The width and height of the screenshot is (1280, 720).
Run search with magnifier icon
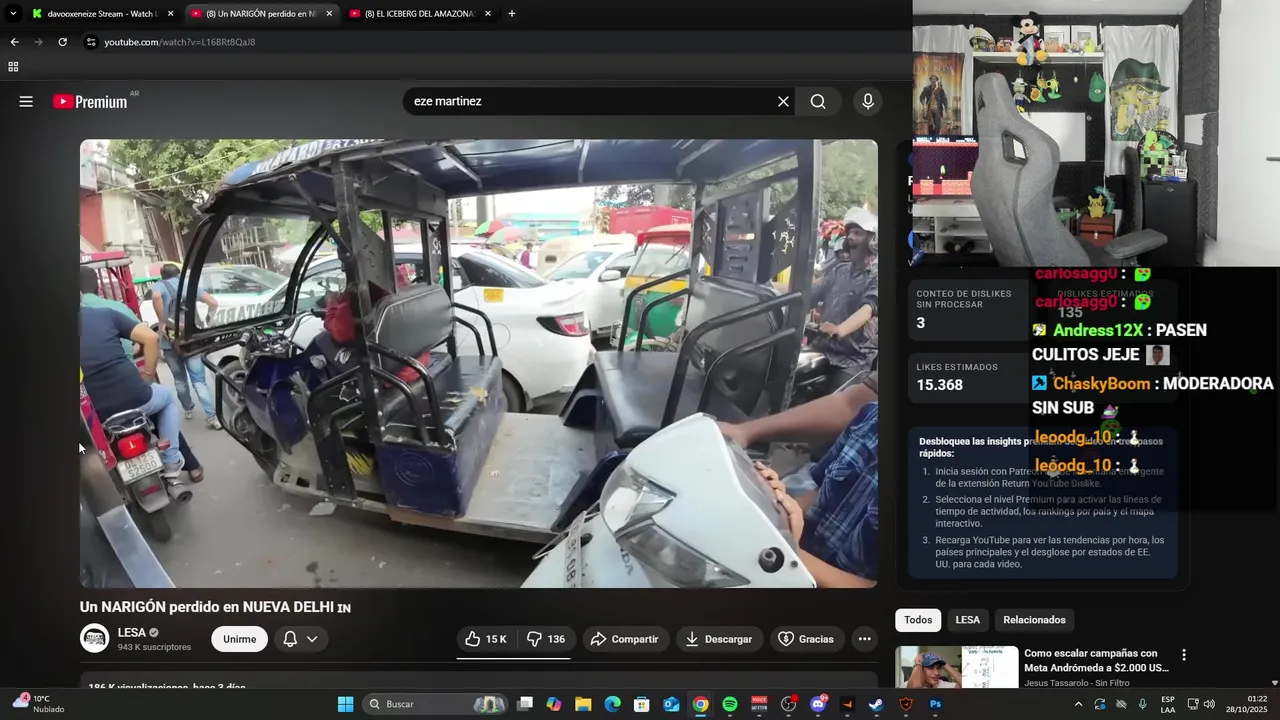(x=818, y=101)
